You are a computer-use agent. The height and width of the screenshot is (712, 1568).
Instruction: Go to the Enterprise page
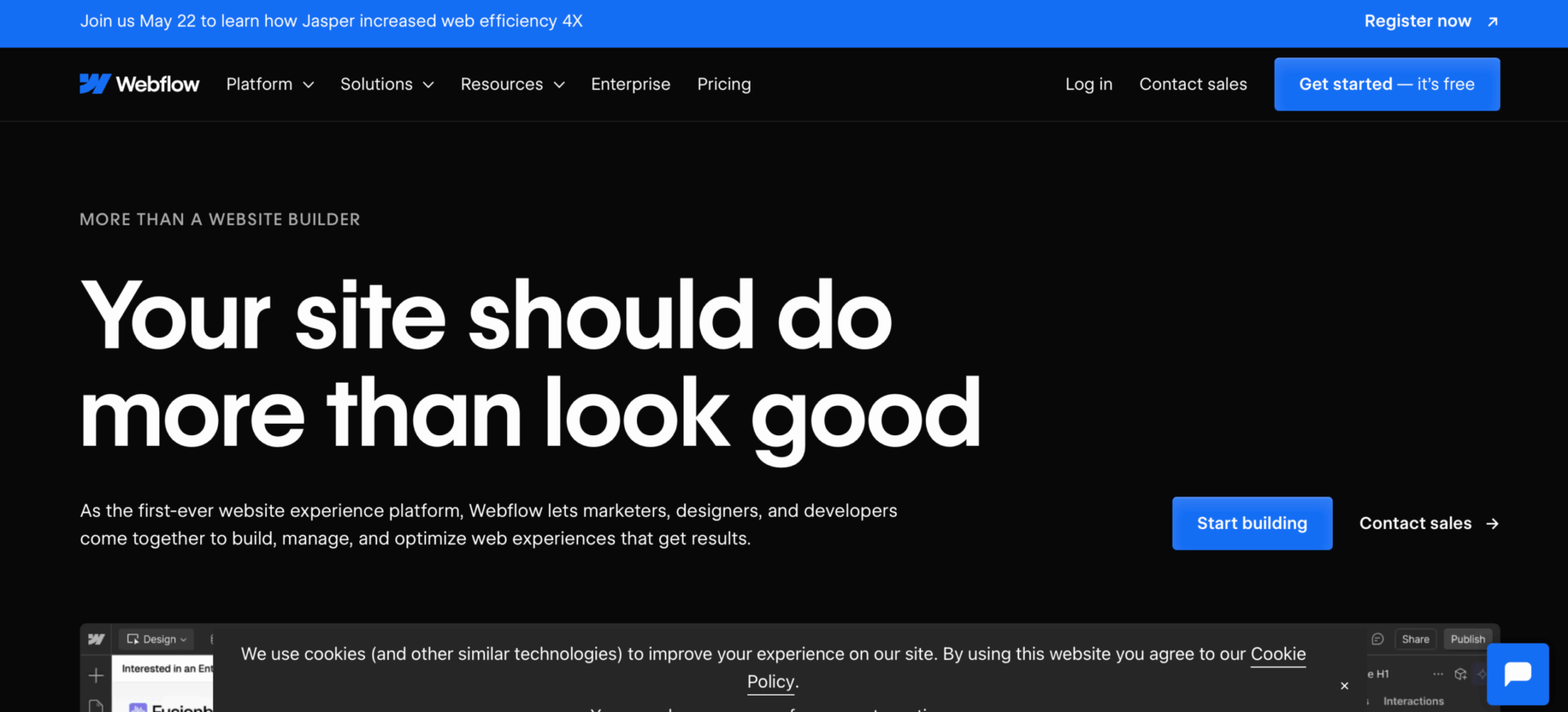tap(630, 84)
